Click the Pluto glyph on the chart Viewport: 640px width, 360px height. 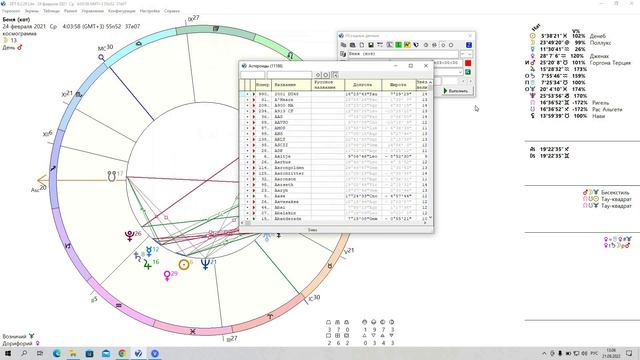click(130, 236)
